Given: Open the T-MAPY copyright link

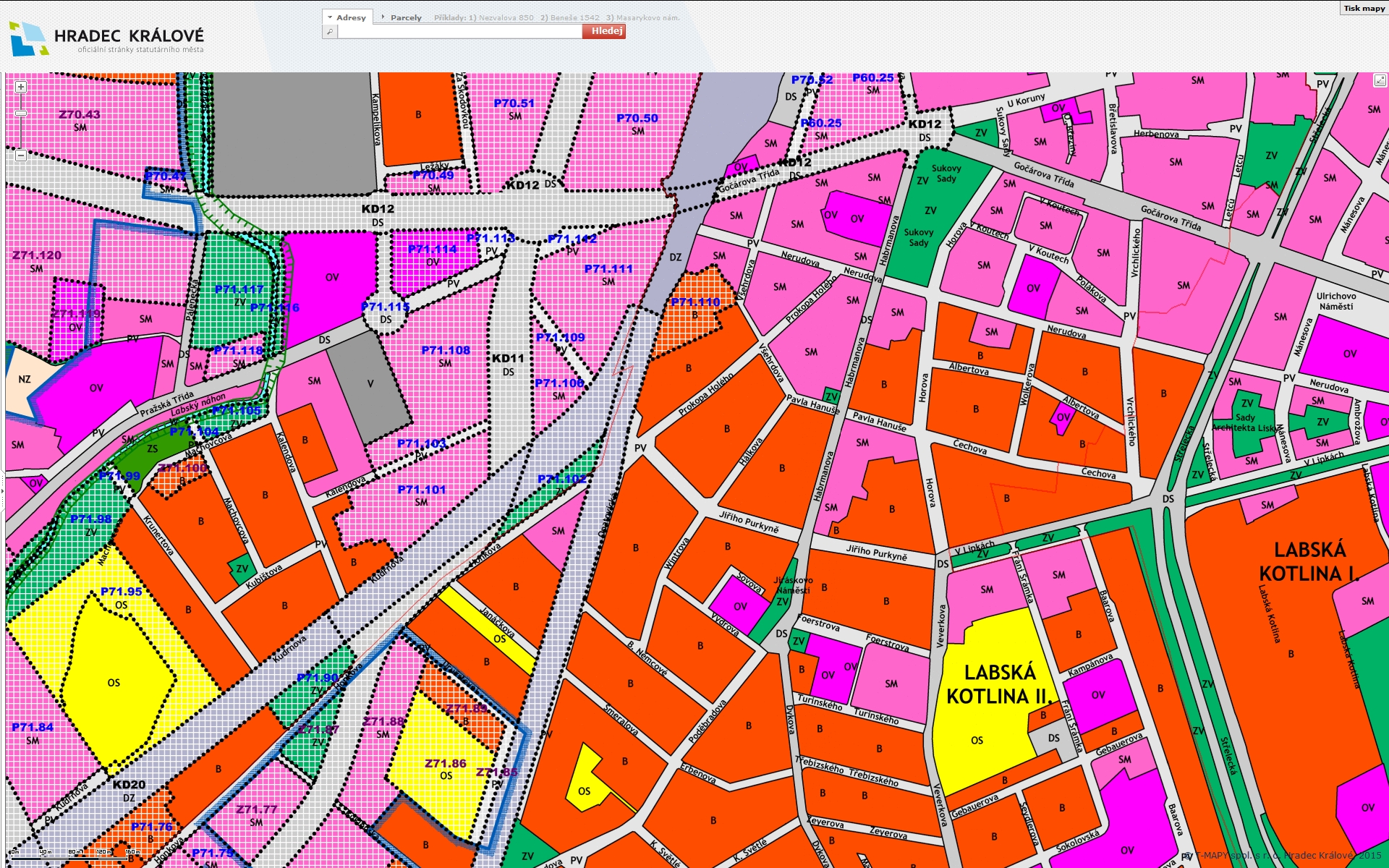Looking at the screenshot, I should pos(1284,855).
